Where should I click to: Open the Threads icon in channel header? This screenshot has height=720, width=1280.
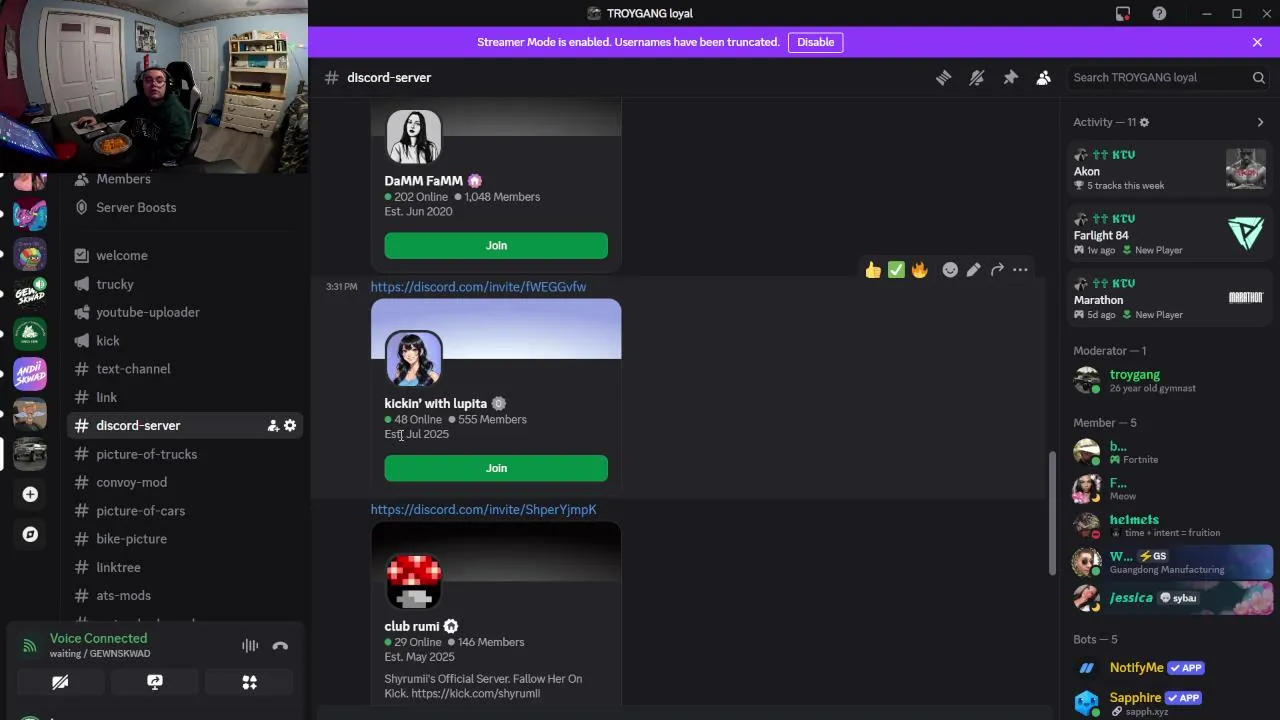[x=943, y=78]
